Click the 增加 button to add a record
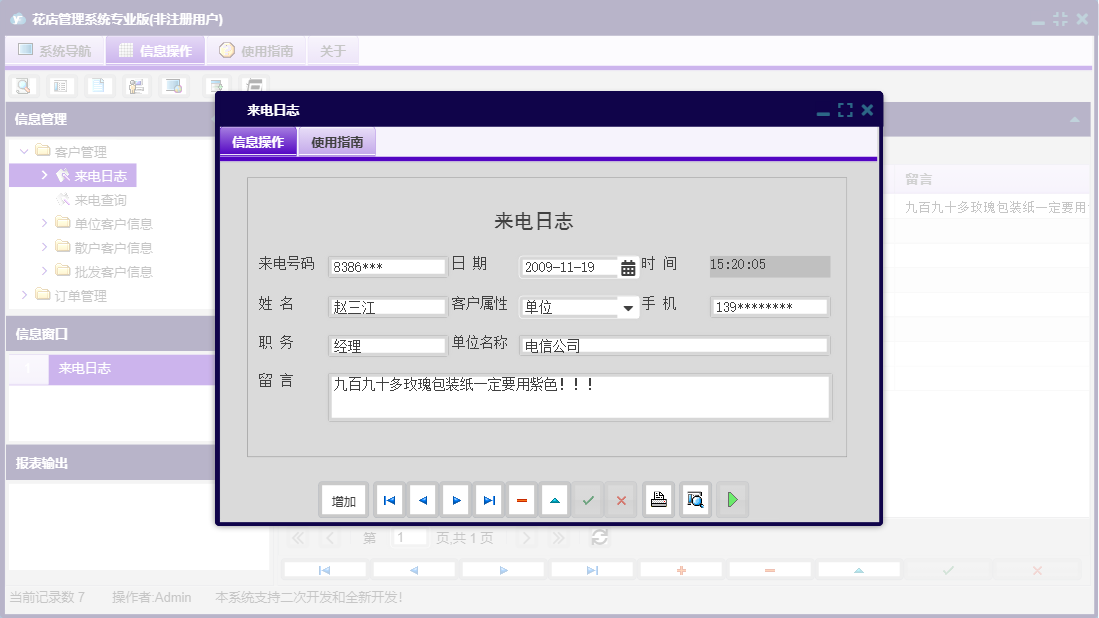 [x=343, y=499]
